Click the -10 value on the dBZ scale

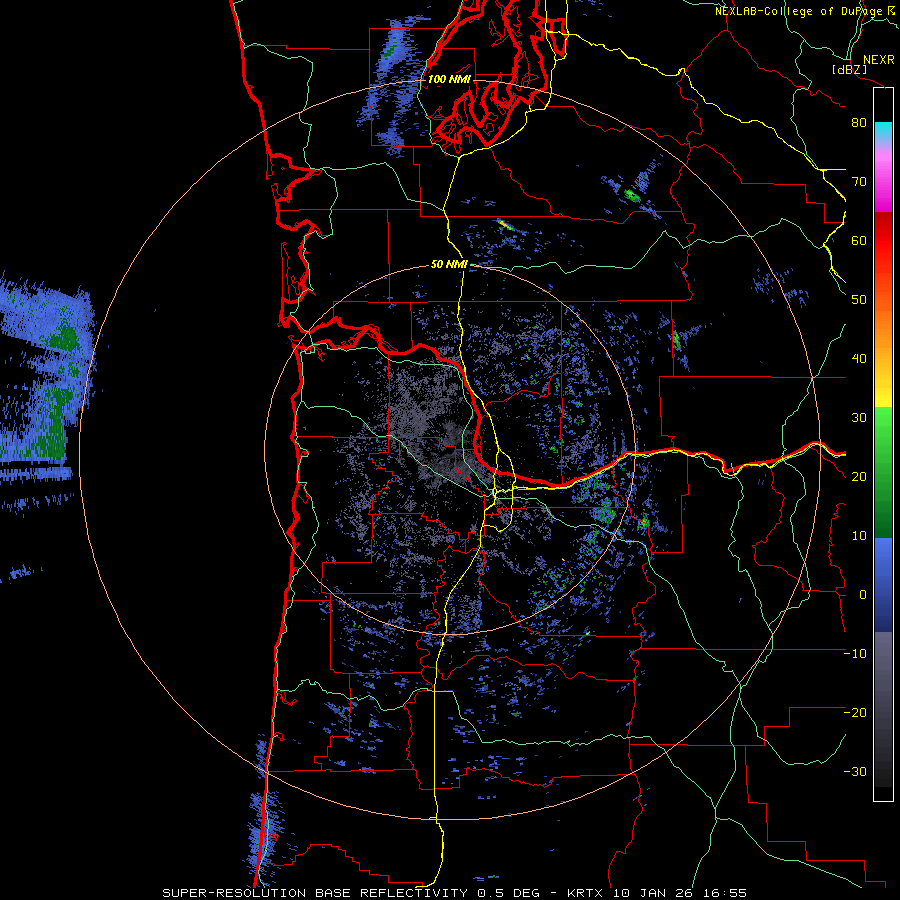click(x=855, y=655)
